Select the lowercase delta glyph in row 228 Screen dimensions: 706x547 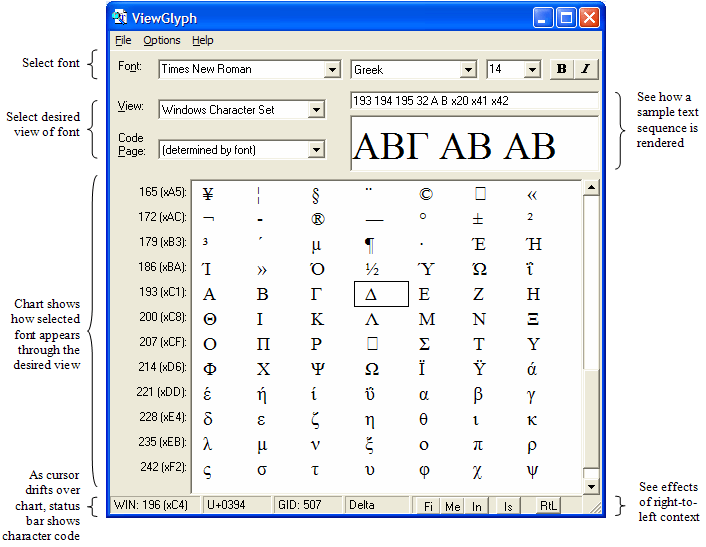(208, 419)
